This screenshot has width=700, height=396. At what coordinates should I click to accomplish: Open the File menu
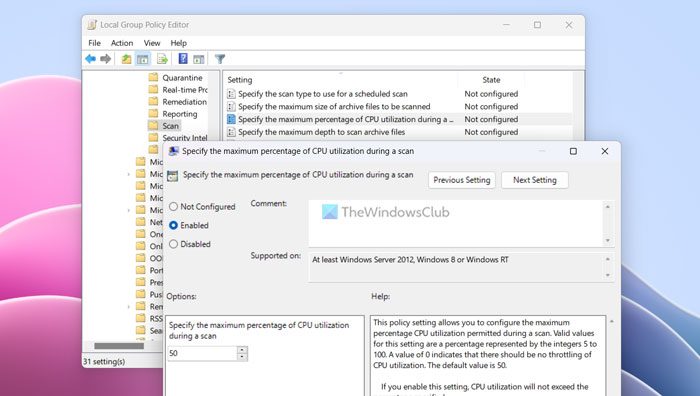[x=94, y=43]
